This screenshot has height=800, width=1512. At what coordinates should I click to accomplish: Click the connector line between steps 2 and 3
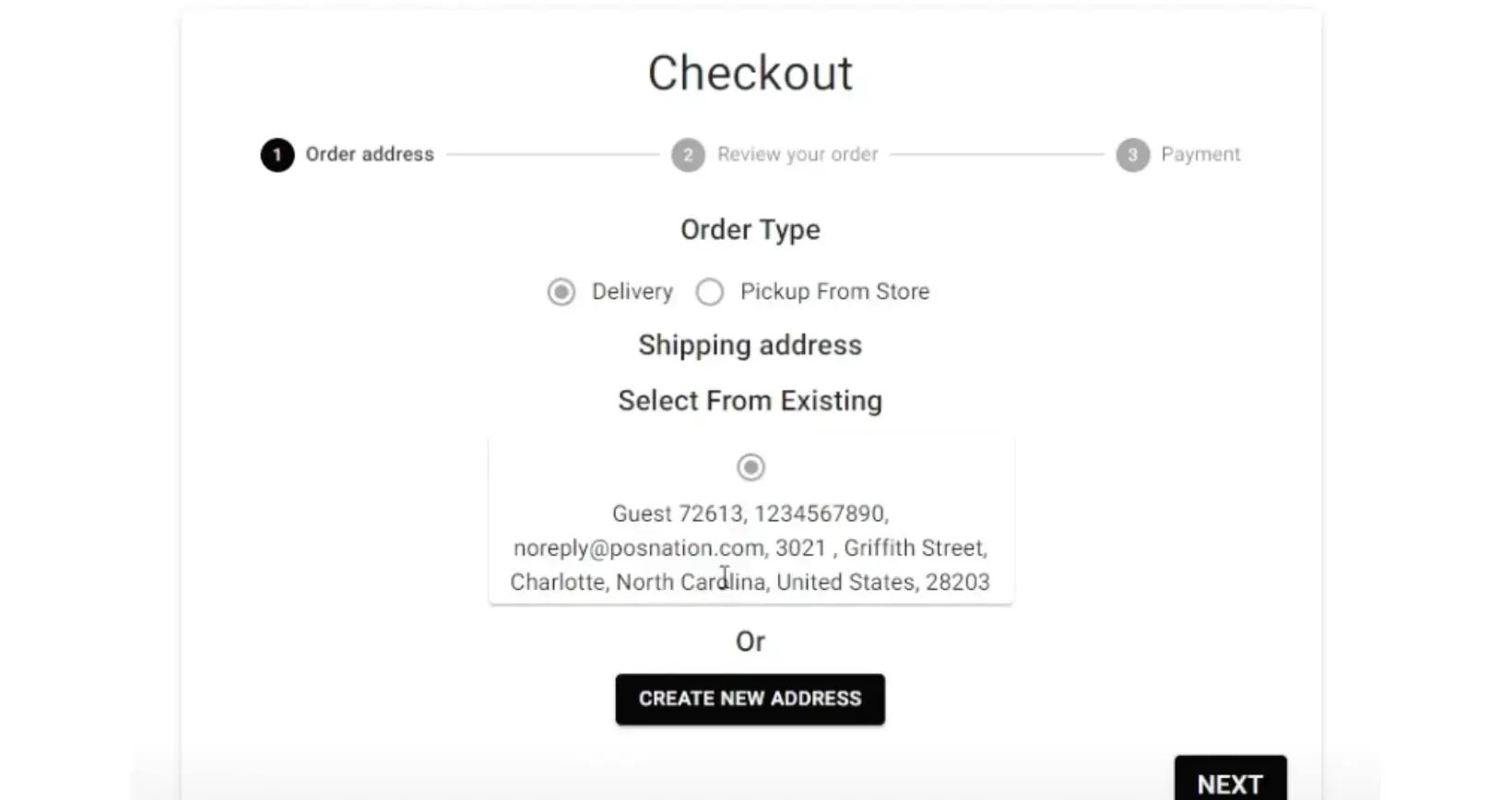(x=996, y=155)
